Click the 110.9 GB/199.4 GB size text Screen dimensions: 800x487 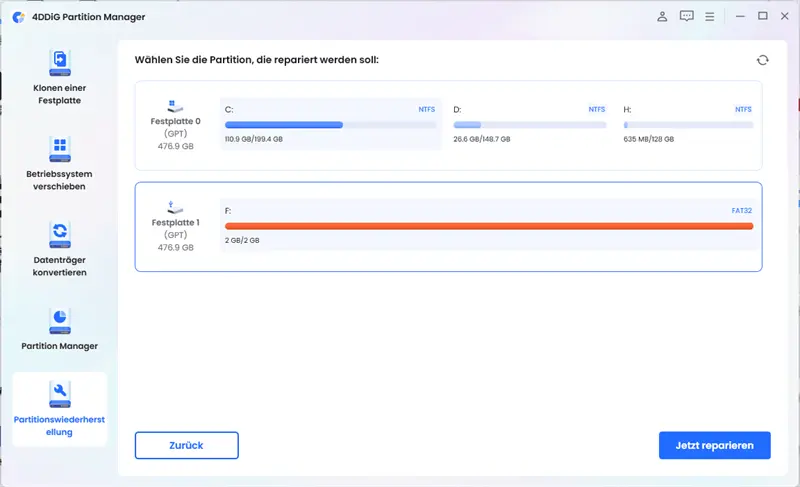[254, 139]
